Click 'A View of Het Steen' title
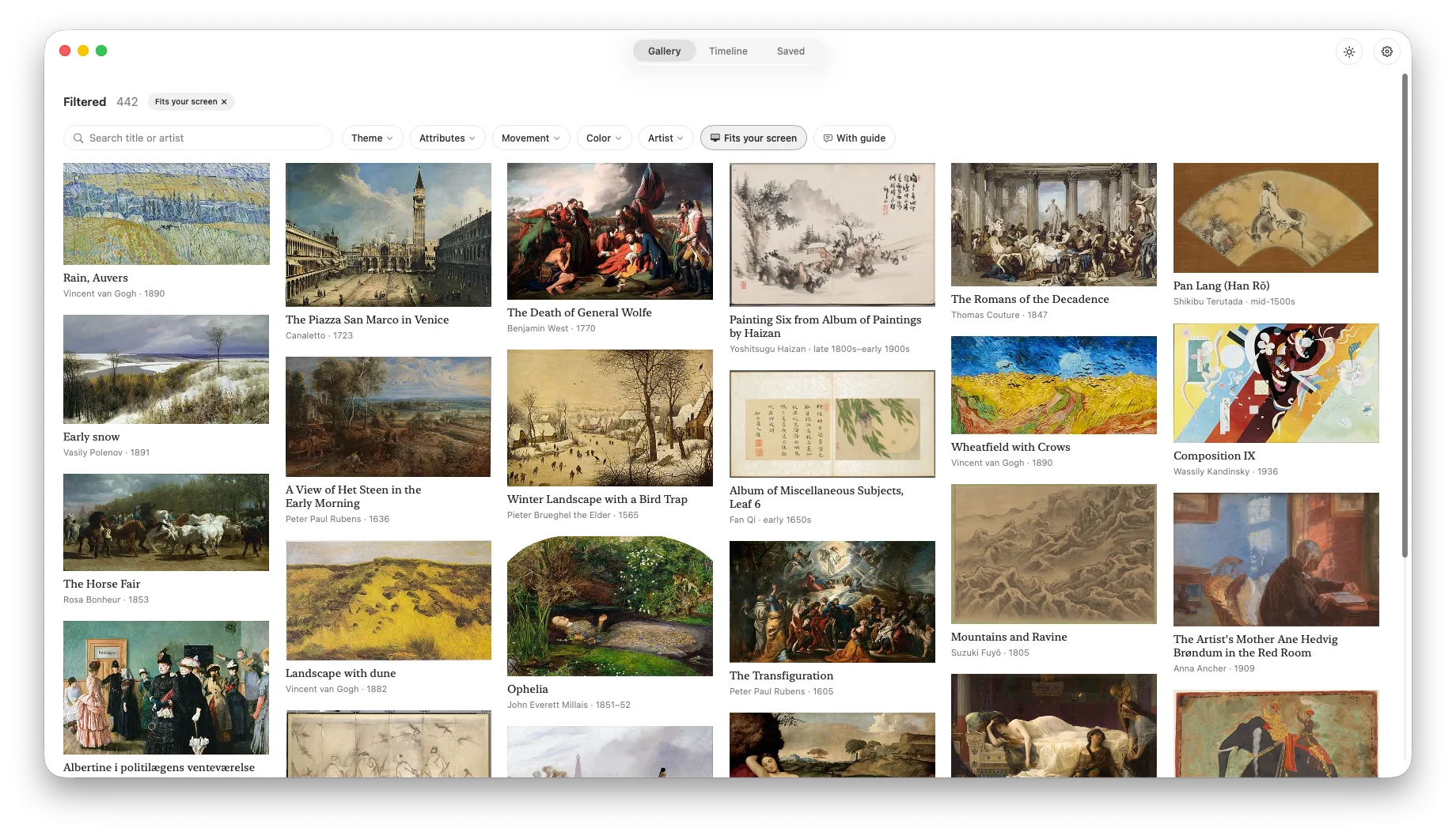This screenshot has height=836, width=1456. 354,496
